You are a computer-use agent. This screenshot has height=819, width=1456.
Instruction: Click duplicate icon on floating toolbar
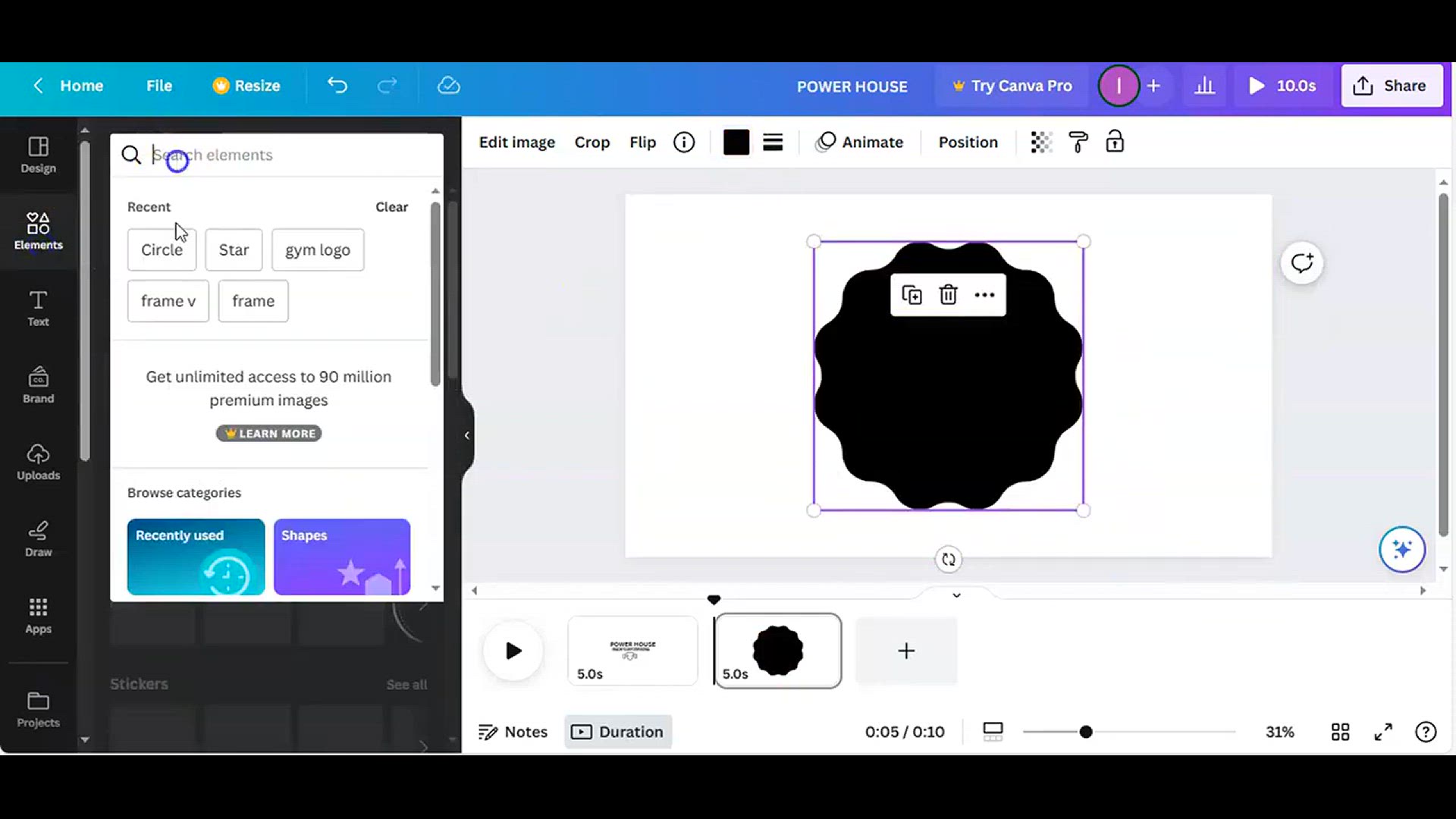(912, 295)
